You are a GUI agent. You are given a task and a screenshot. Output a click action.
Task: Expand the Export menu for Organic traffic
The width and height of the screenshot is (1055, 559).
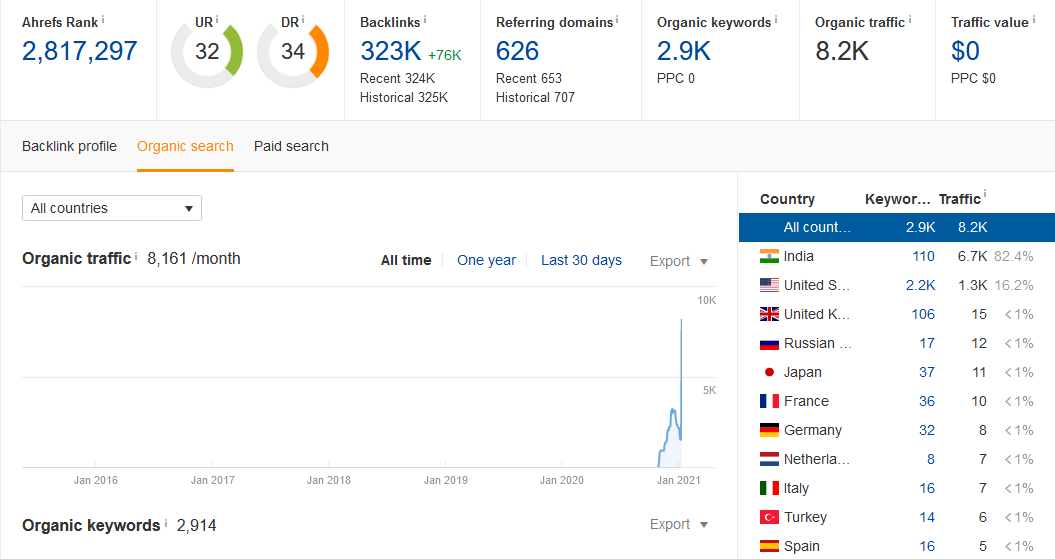point(679,261)
